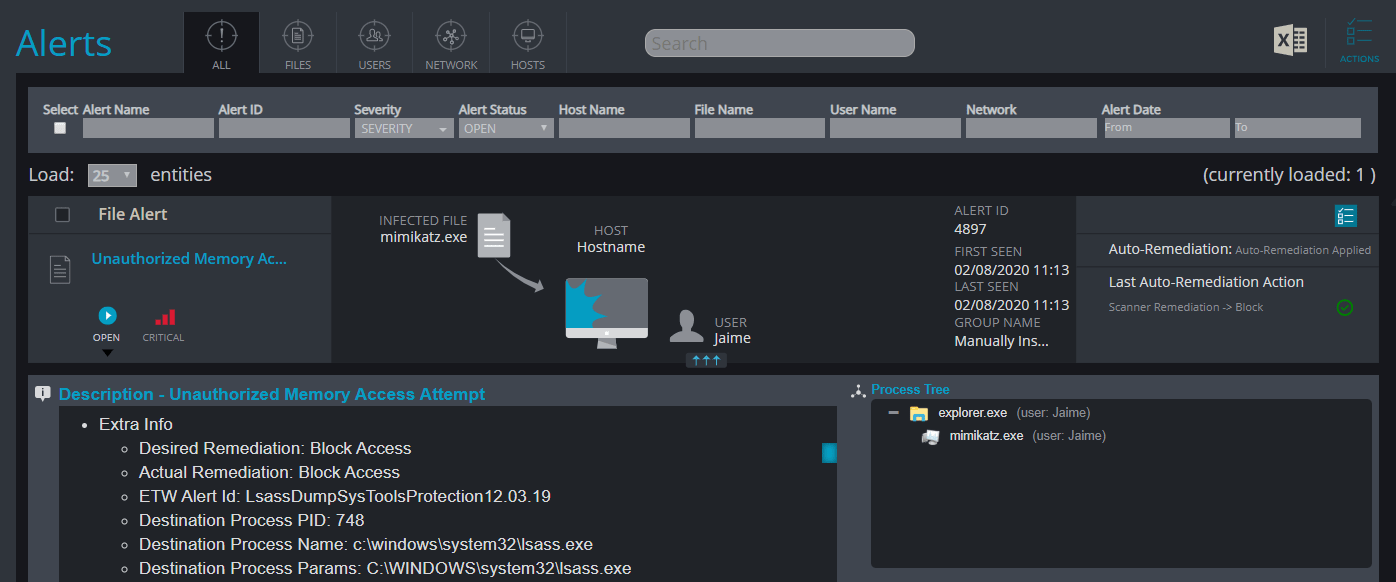The image size is (1396, 582).
Task: Open the Unauthorized Memory Access alert link
Action: point(189,258)
